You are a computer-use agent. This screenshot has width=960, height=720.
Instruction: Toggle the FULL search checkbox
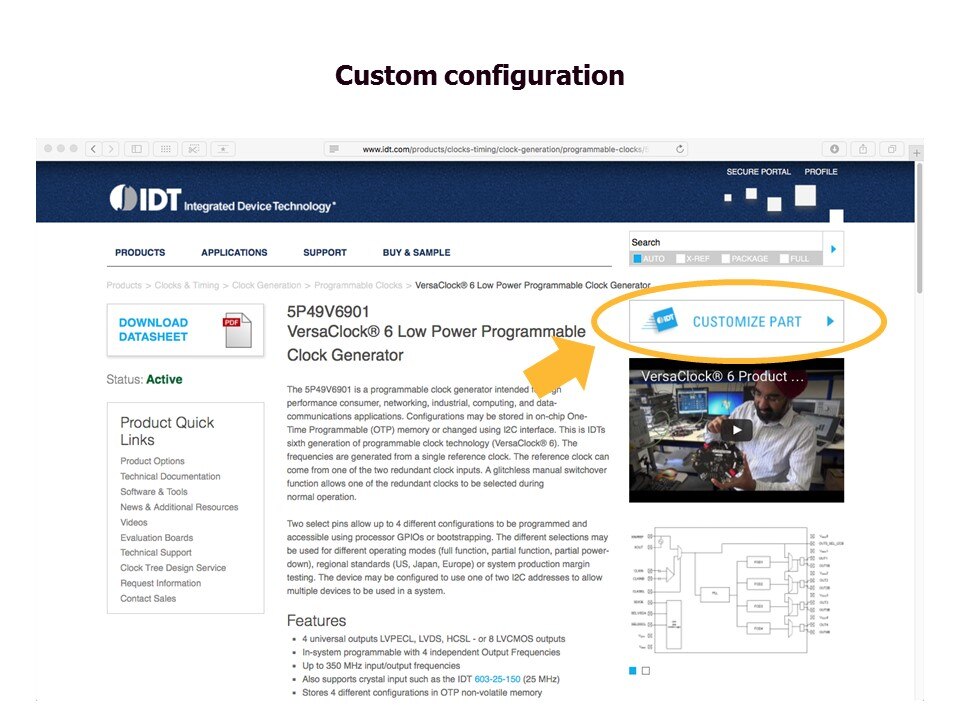pyautogui.click(x=784, y=259)
